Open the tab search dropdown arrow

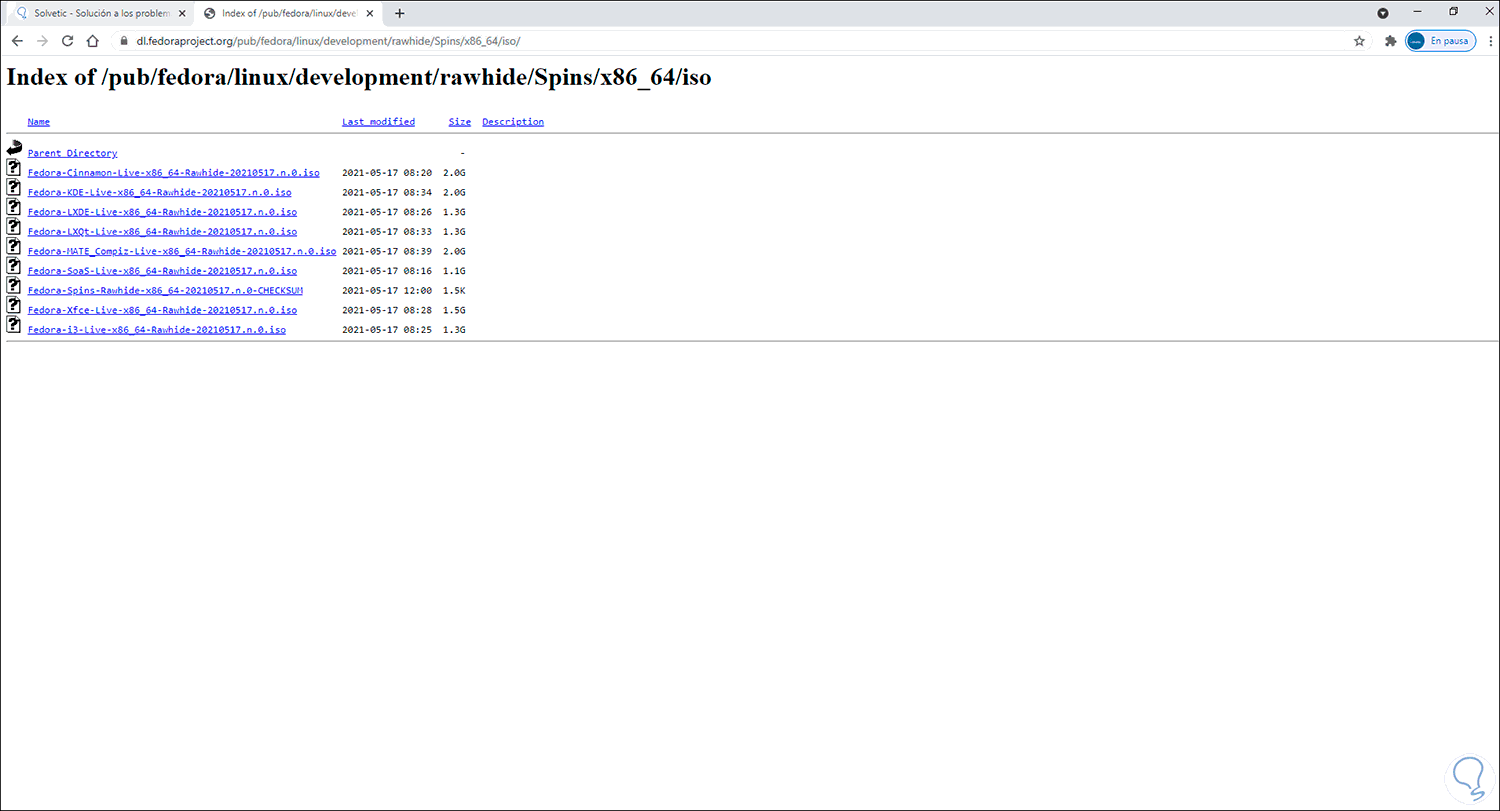tap(1383, 13)
